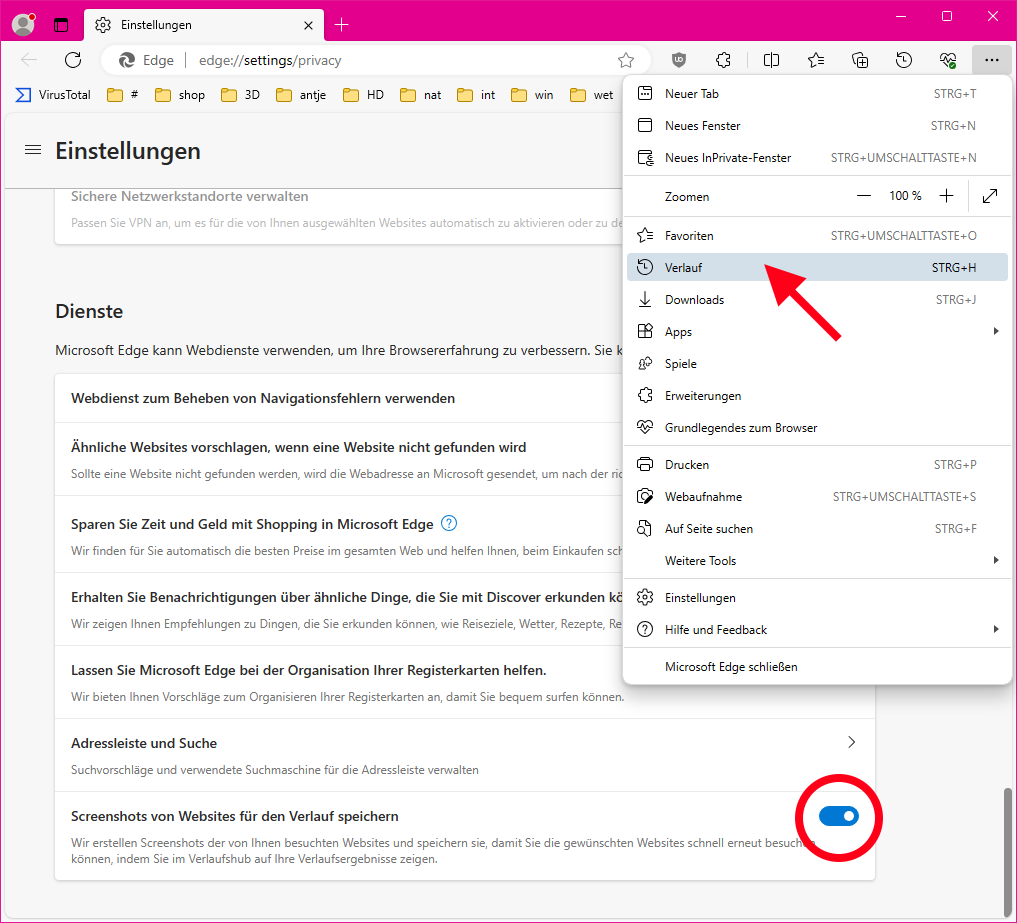Toggle split screen view icon

[771, 60]
